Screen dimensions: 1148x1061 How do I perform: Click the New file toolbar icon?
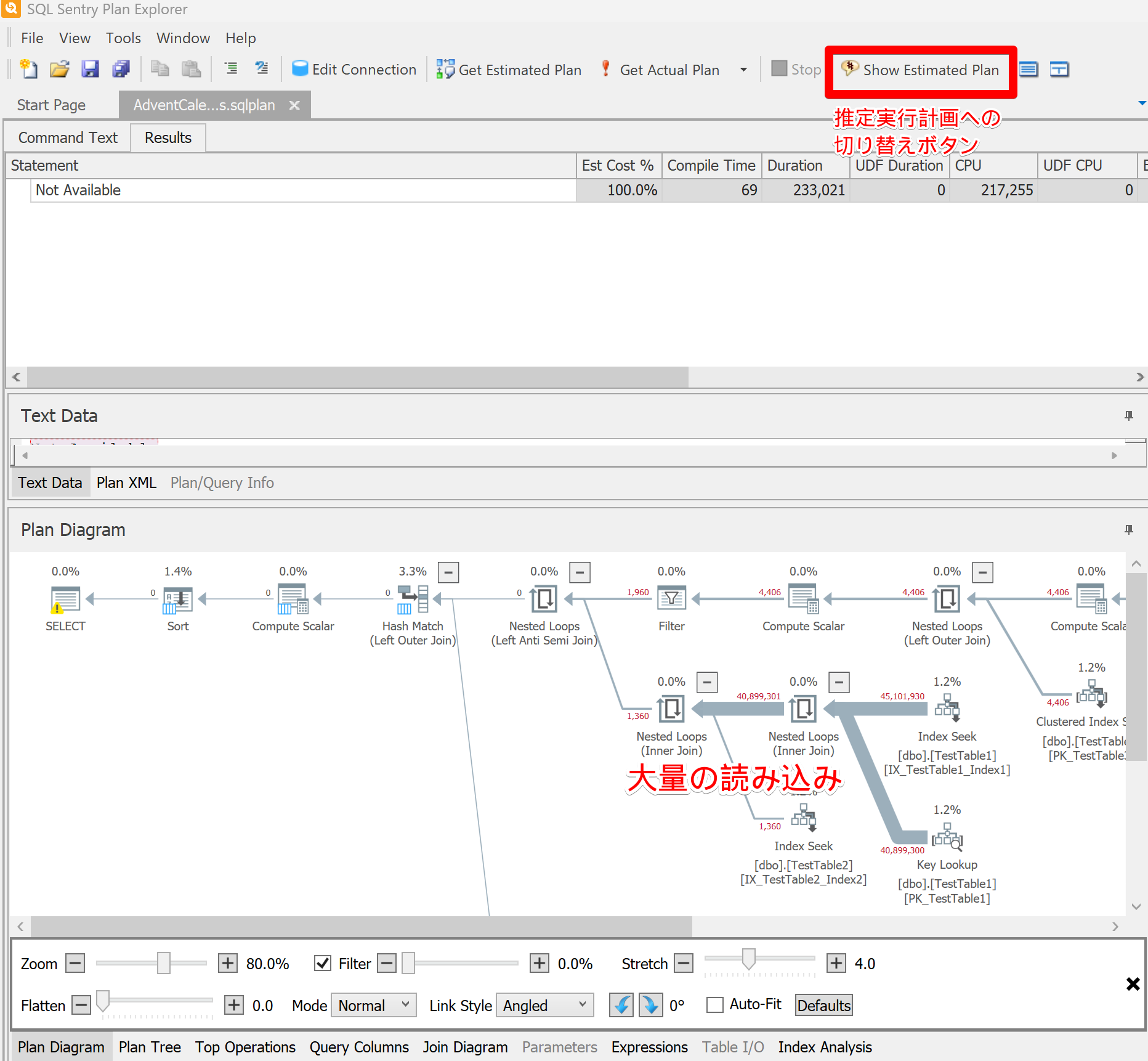click(28, 69)
